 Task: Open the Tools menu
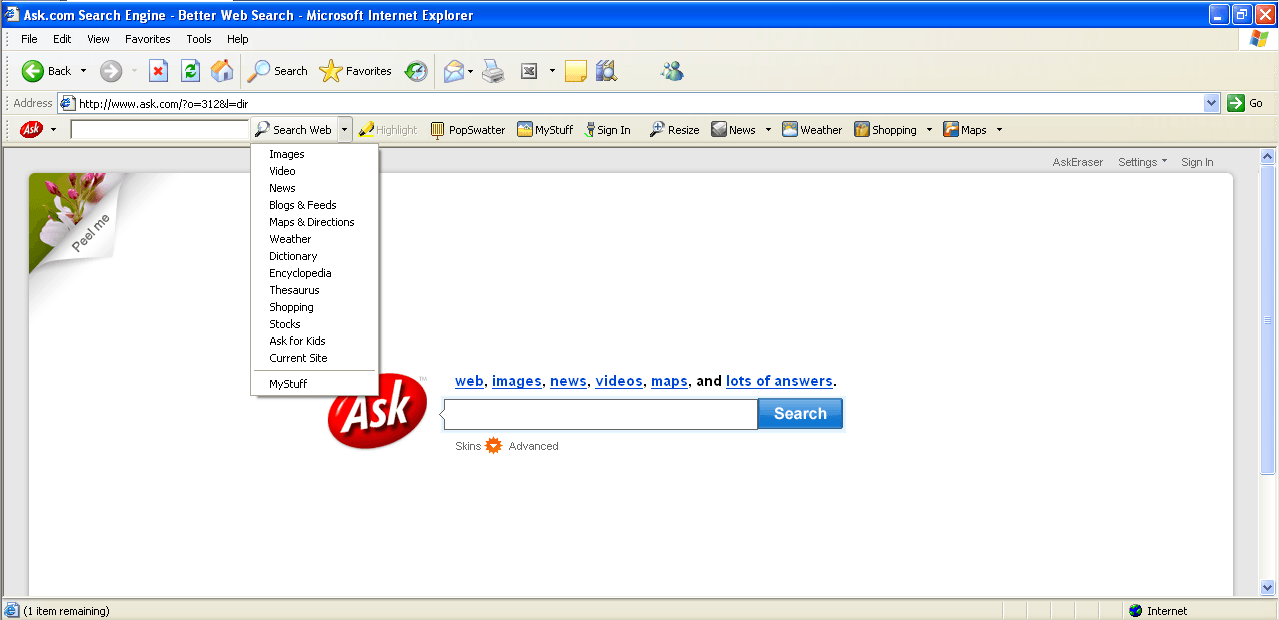point(198,39)
